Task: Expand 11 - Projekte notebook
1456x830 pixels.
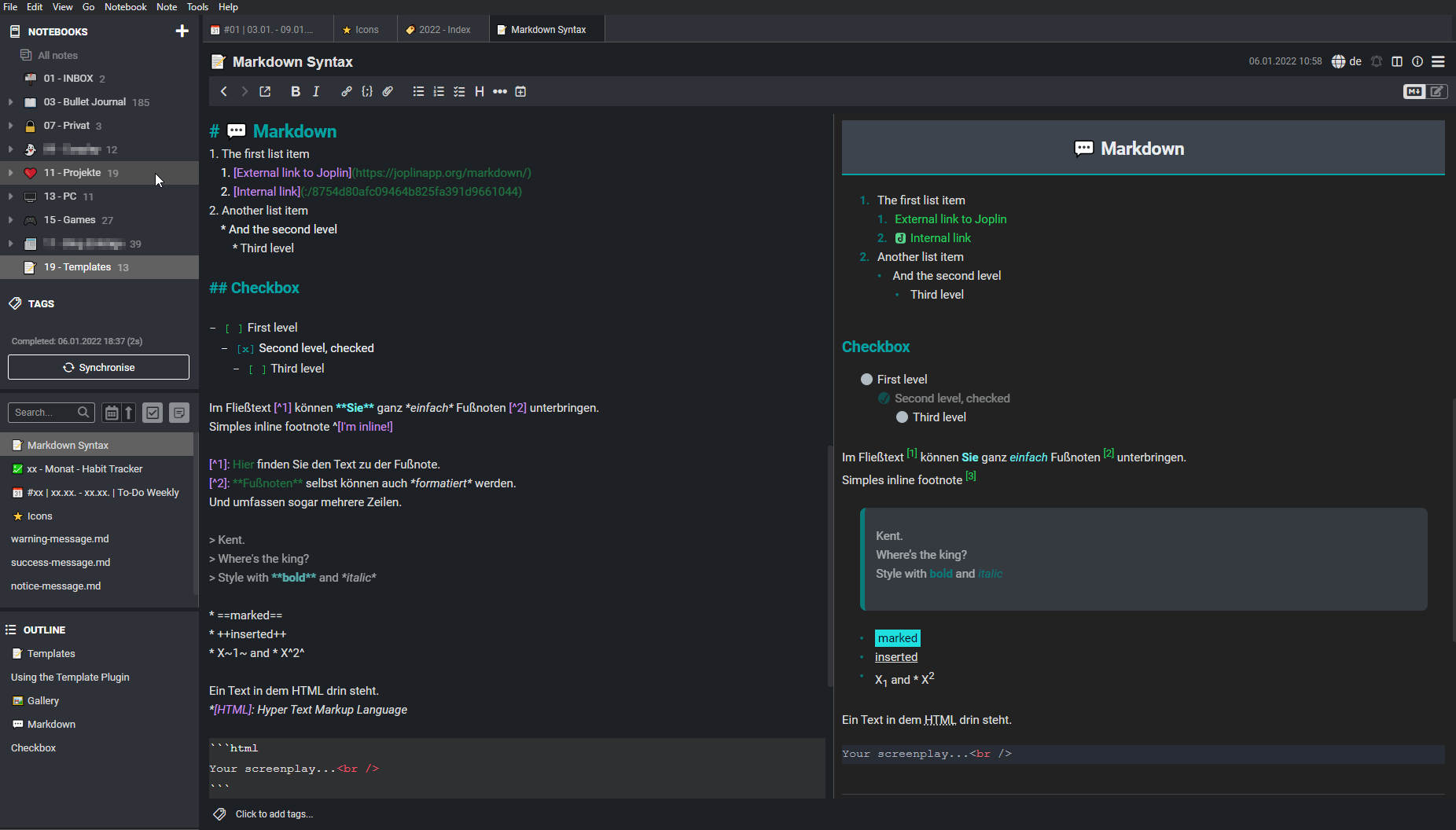Action: pos(10,173)
